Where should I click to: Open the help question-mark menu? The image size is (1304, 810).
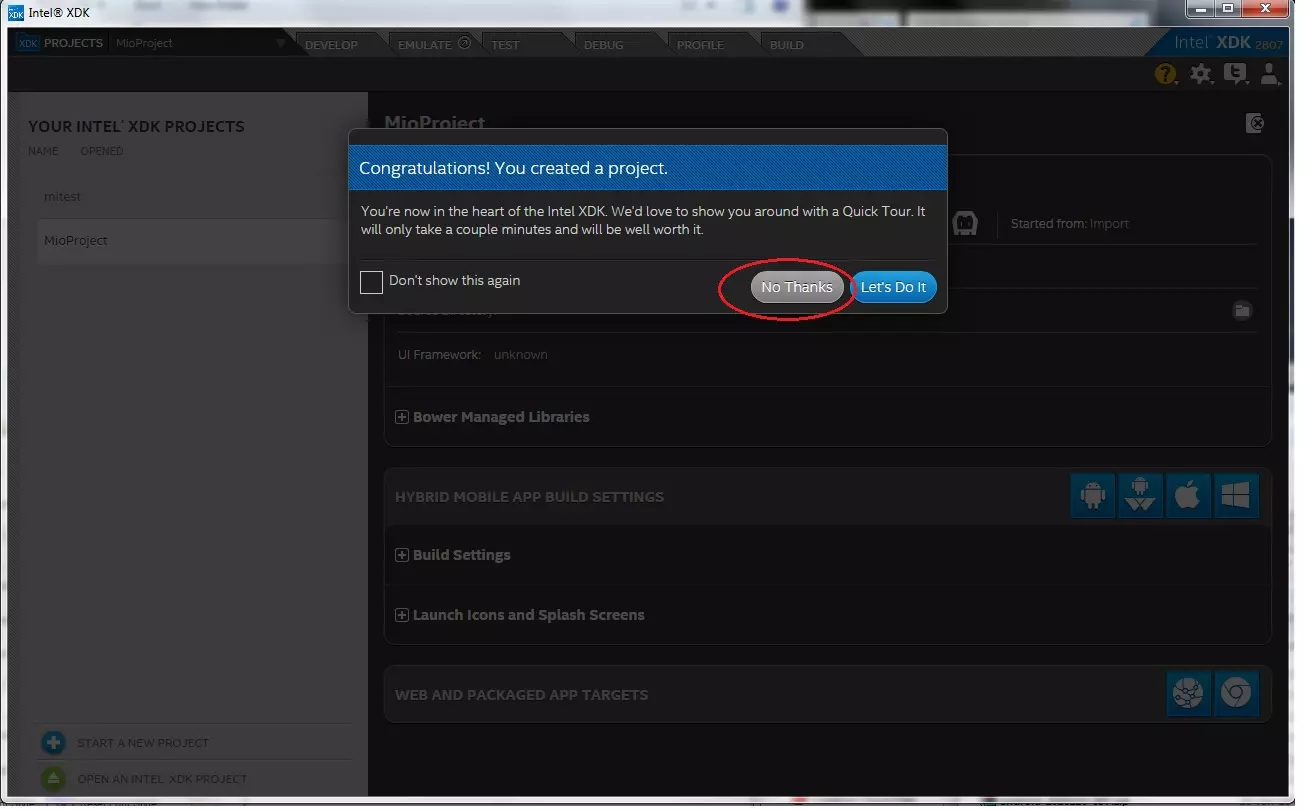pos(1165,73)
